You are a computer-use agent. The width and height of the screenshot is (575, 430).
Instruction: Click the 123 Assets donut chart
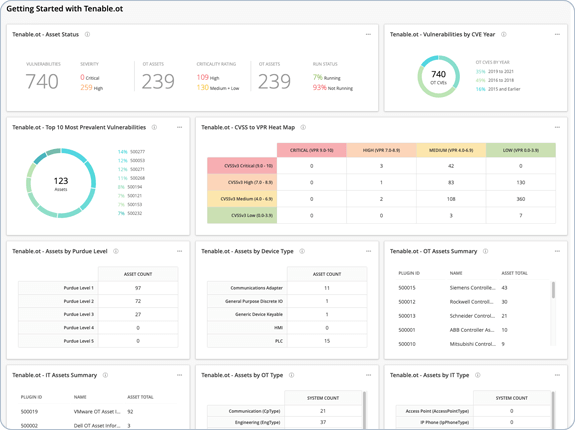pyautogui.click(x=61, y=183)
